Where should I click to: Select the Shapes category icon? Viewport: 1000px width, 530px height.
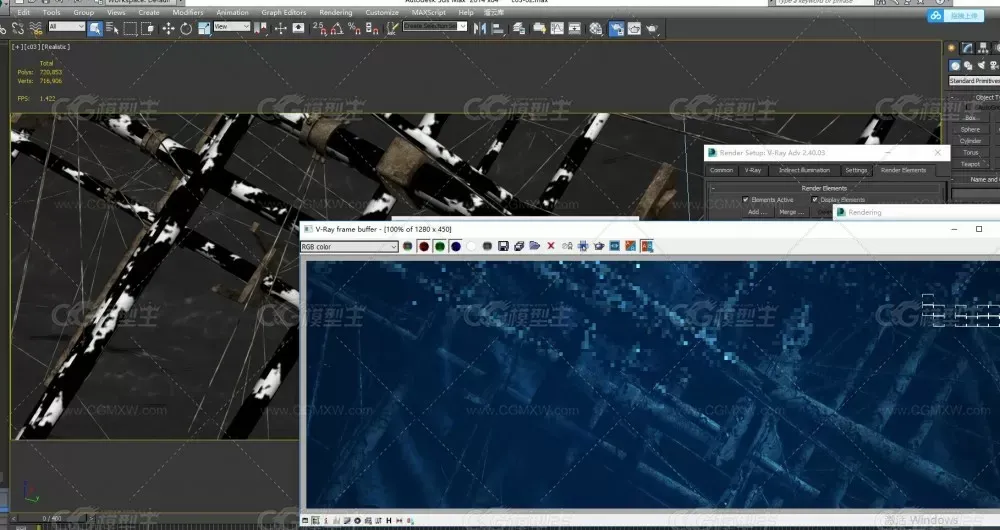point(968,65)
